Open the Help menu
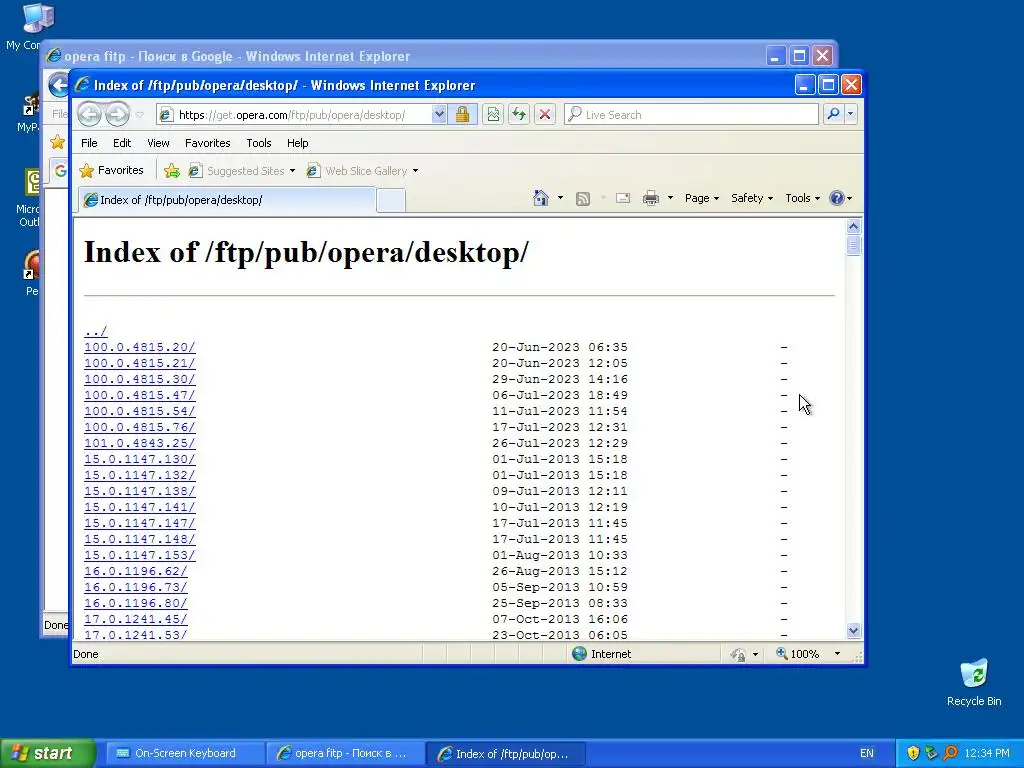The height and width of the screenshot is (768, 1024). click(297, 143)
